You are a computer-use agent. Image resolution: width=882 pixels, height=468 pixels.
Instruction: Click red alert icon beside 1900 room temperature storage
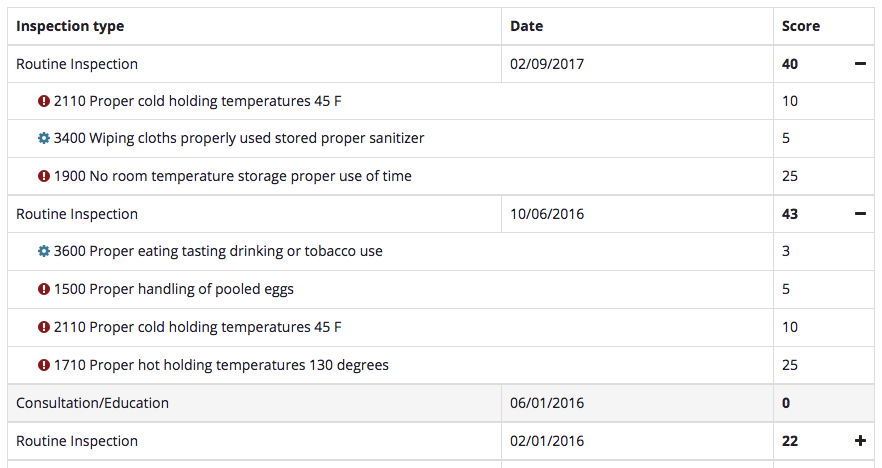(44, 176)
